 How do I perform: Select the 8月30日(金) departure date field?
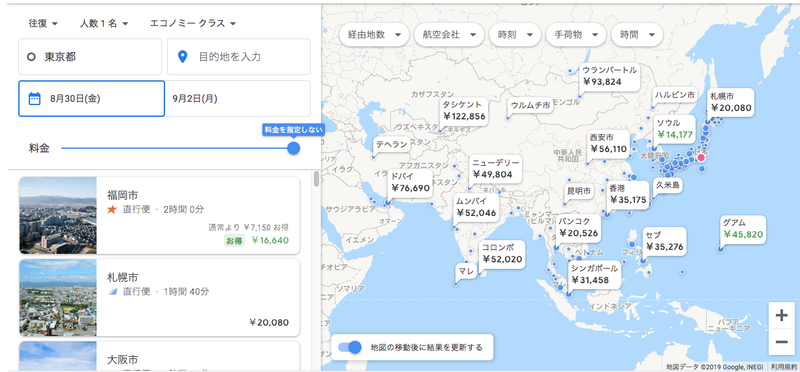pos(92,98)
